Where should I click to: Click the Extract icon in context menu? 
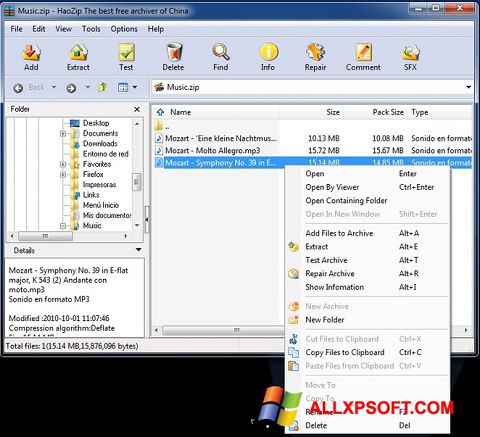293,247
